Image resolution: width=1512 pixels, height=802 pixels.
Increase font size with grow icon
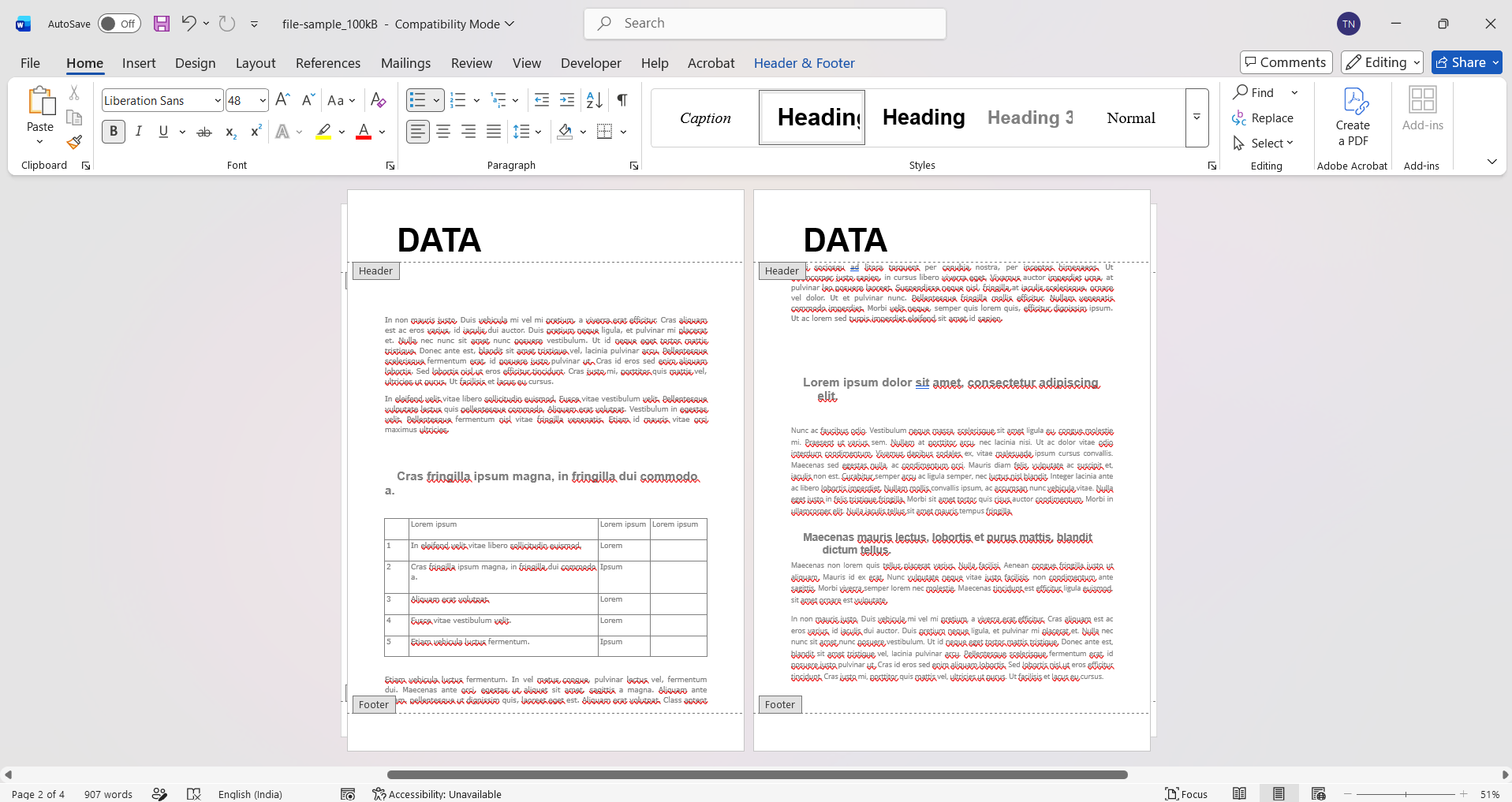coord(282,100)
